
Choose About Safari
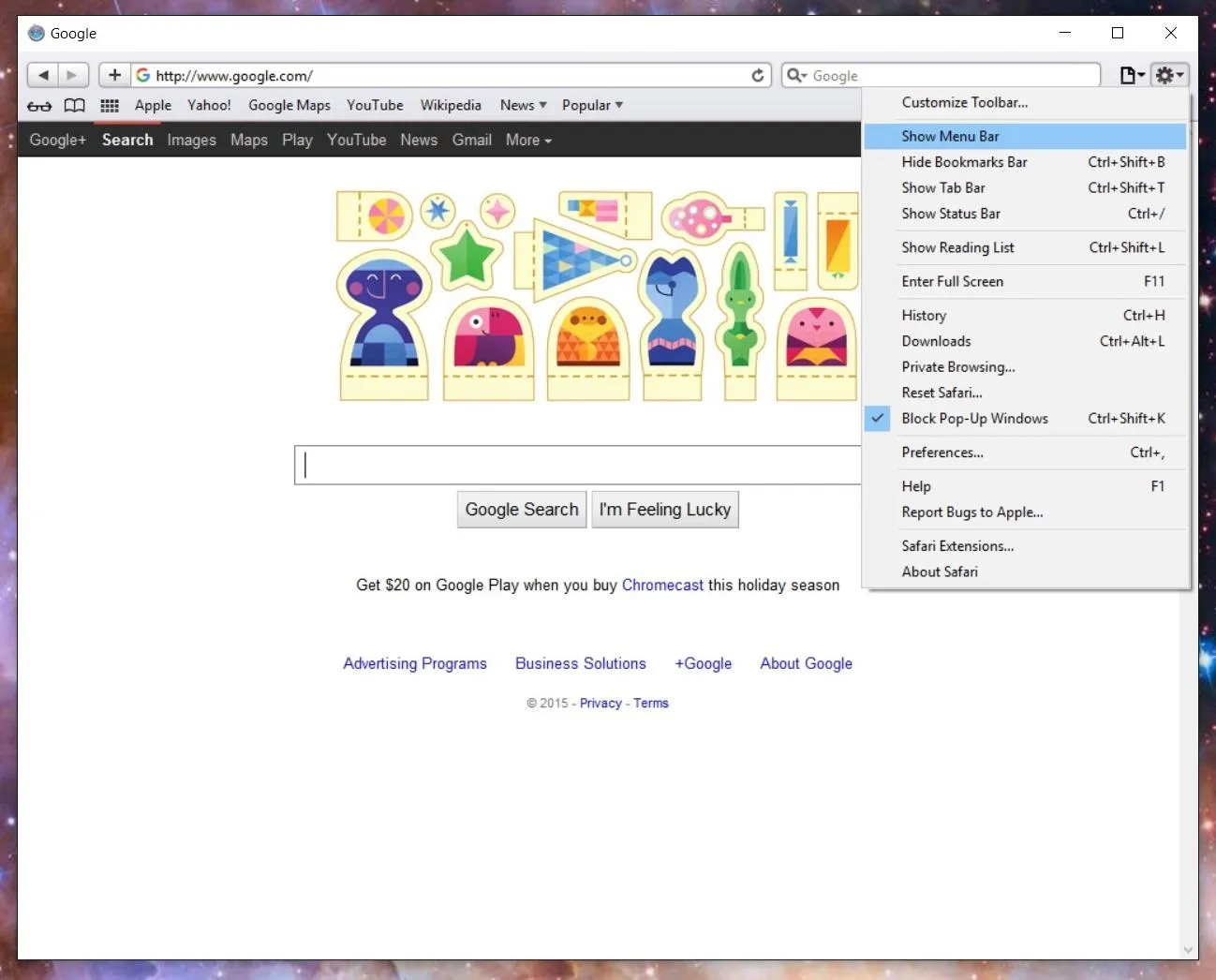[1026, 572]
